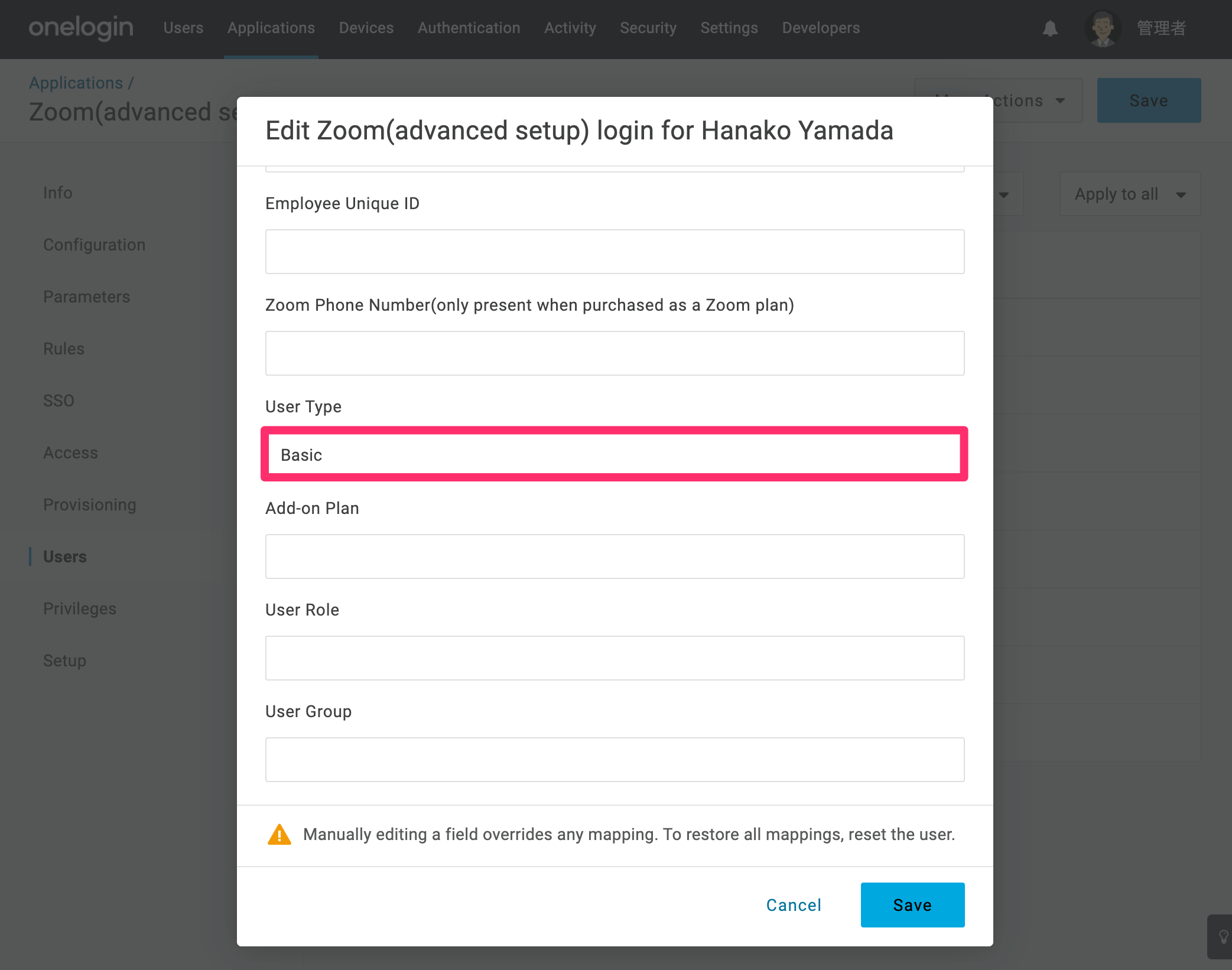1232x970 pixels.
Task: Switch to the Rules tab
Action: pos(64,349)
